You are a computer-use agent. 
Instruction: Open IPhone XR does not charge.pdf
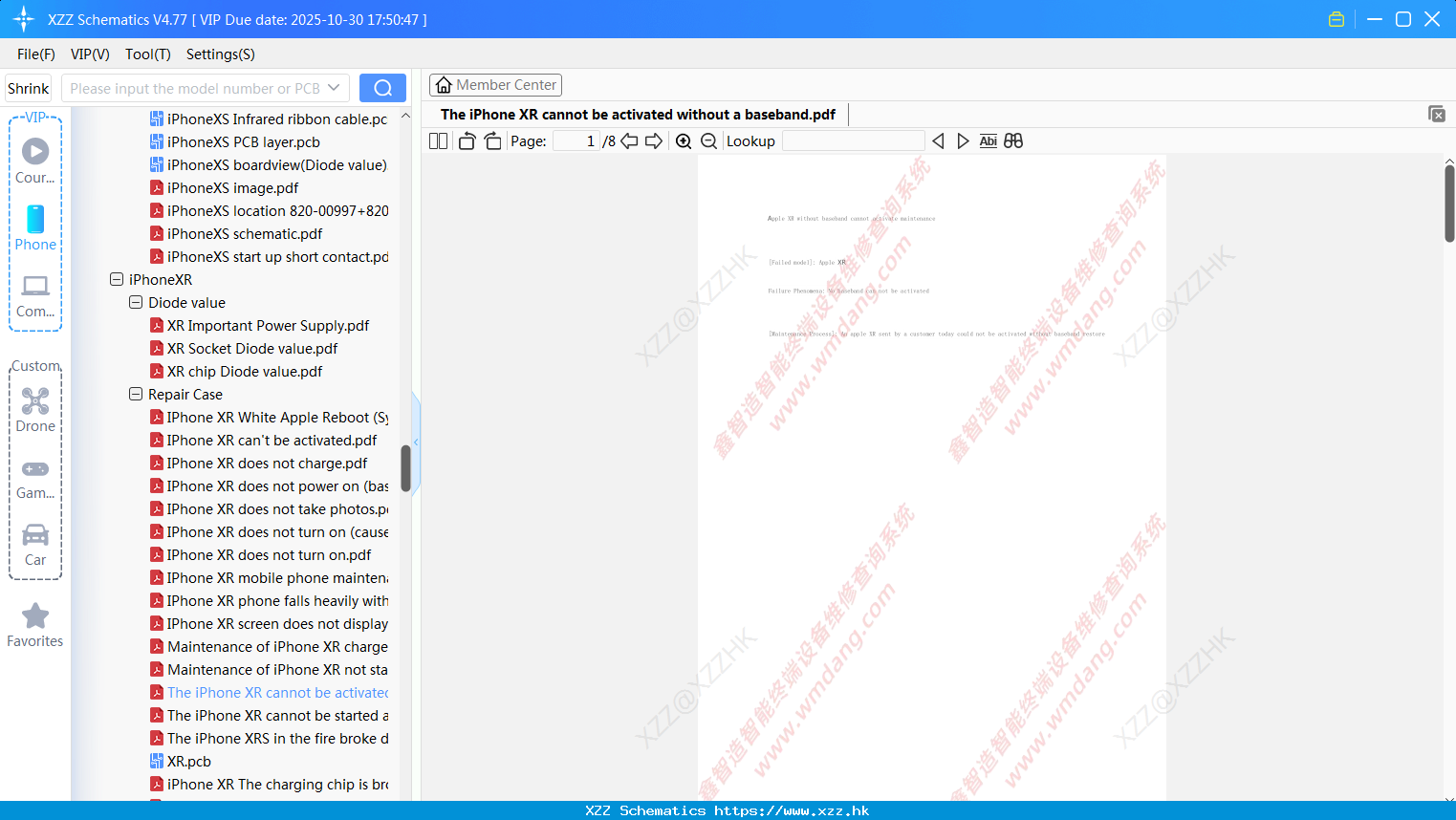pos(267,463)
